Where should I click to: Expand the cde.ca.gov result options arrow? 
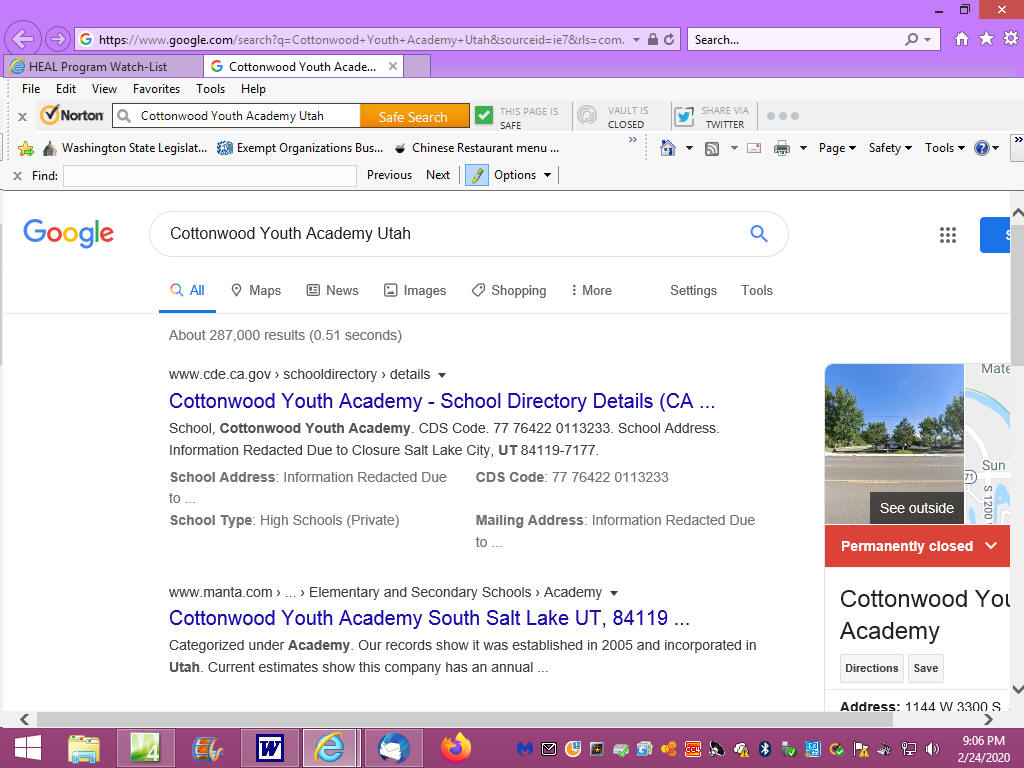point(442,375)
